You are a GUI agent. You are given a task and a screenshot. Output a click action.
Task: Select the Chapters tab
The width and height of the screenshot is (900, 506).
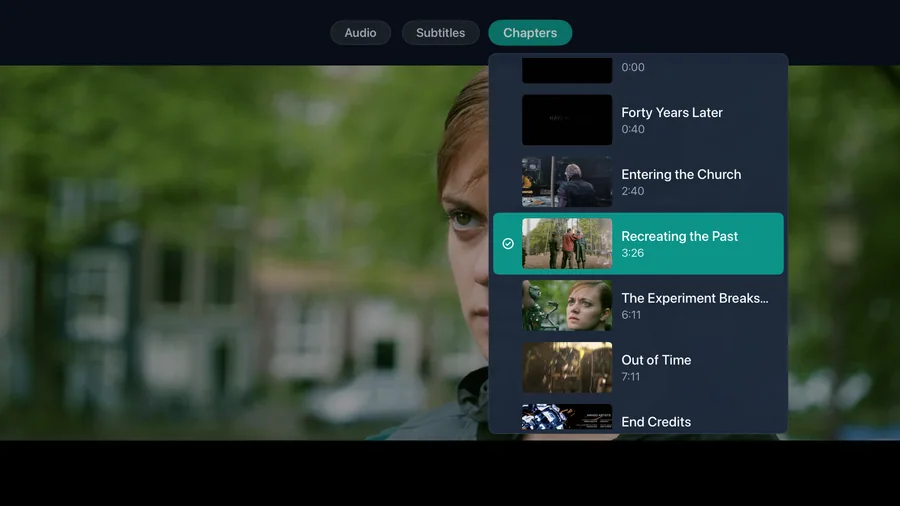tap(530, 33)
